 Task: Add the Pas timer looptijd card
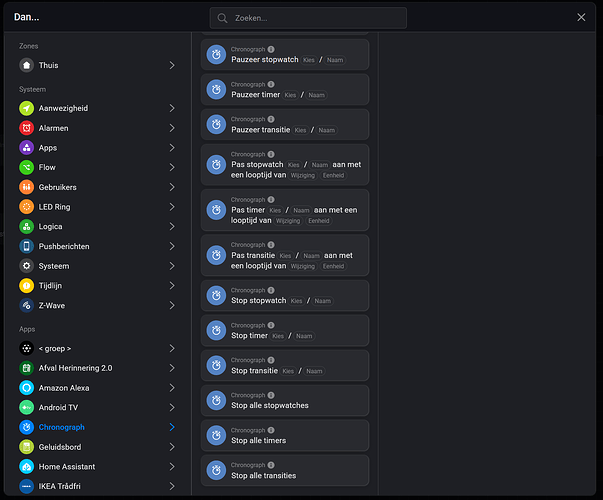click(285, 210)
